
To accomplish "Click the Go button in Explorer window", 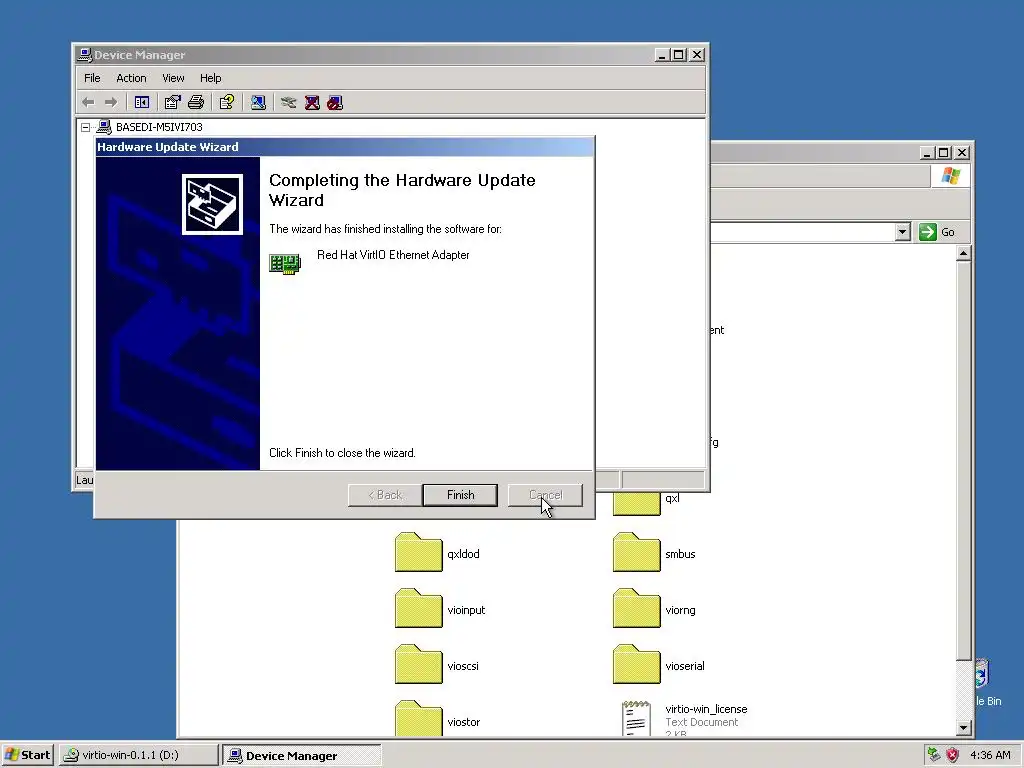I will pos(938,232).
